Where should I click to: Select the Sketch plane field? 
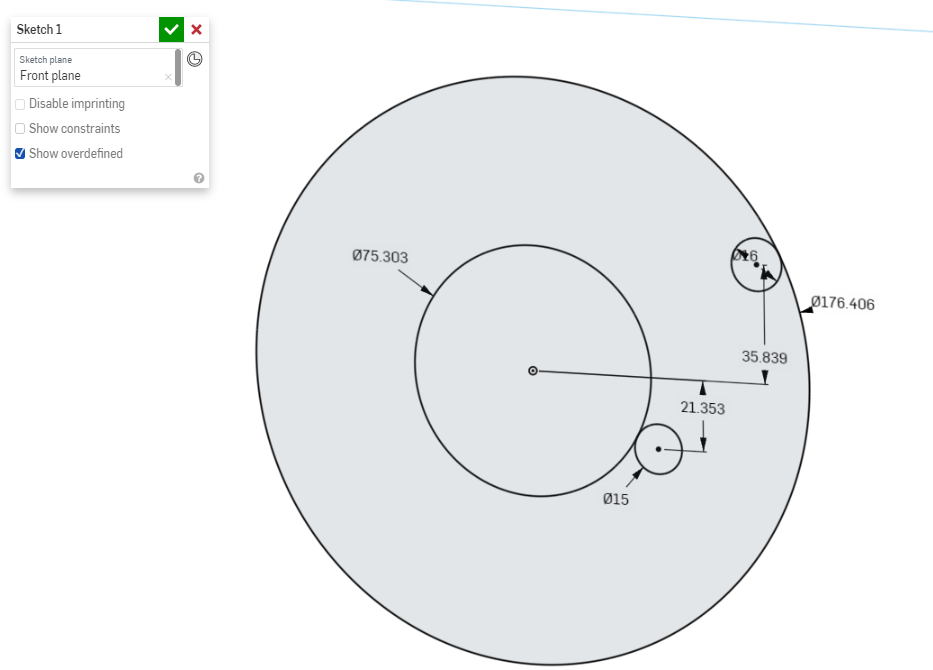pyautogui.click(x=95, y=68)
